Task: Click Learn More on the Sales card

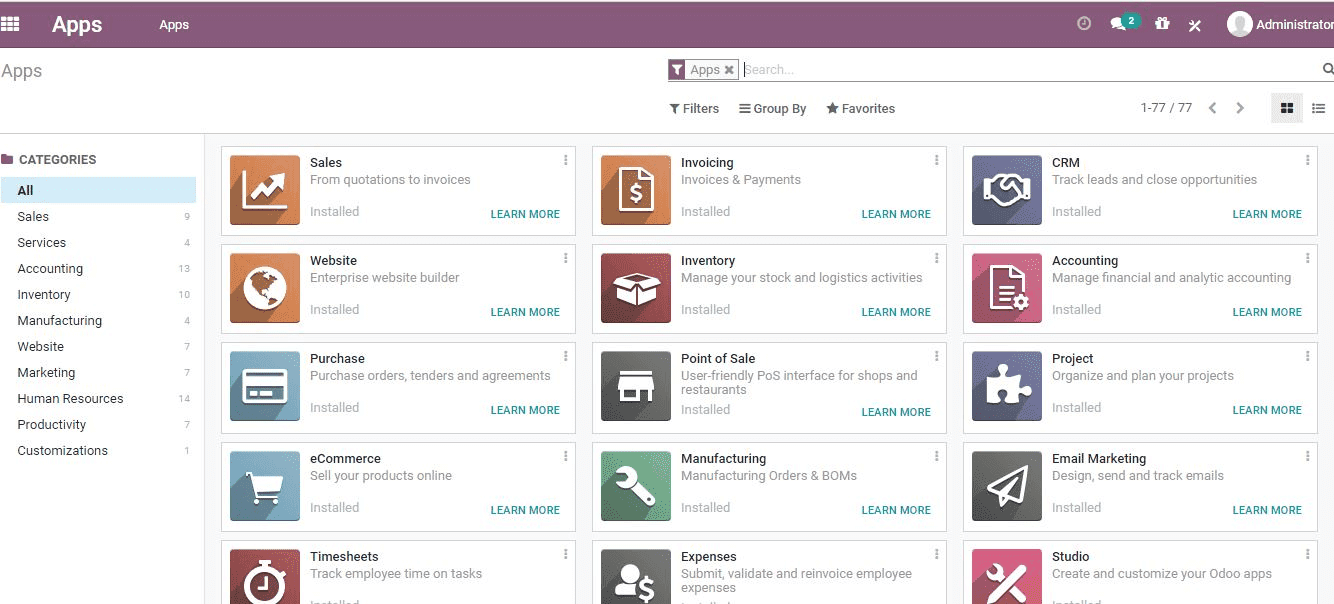Action: 525,214
